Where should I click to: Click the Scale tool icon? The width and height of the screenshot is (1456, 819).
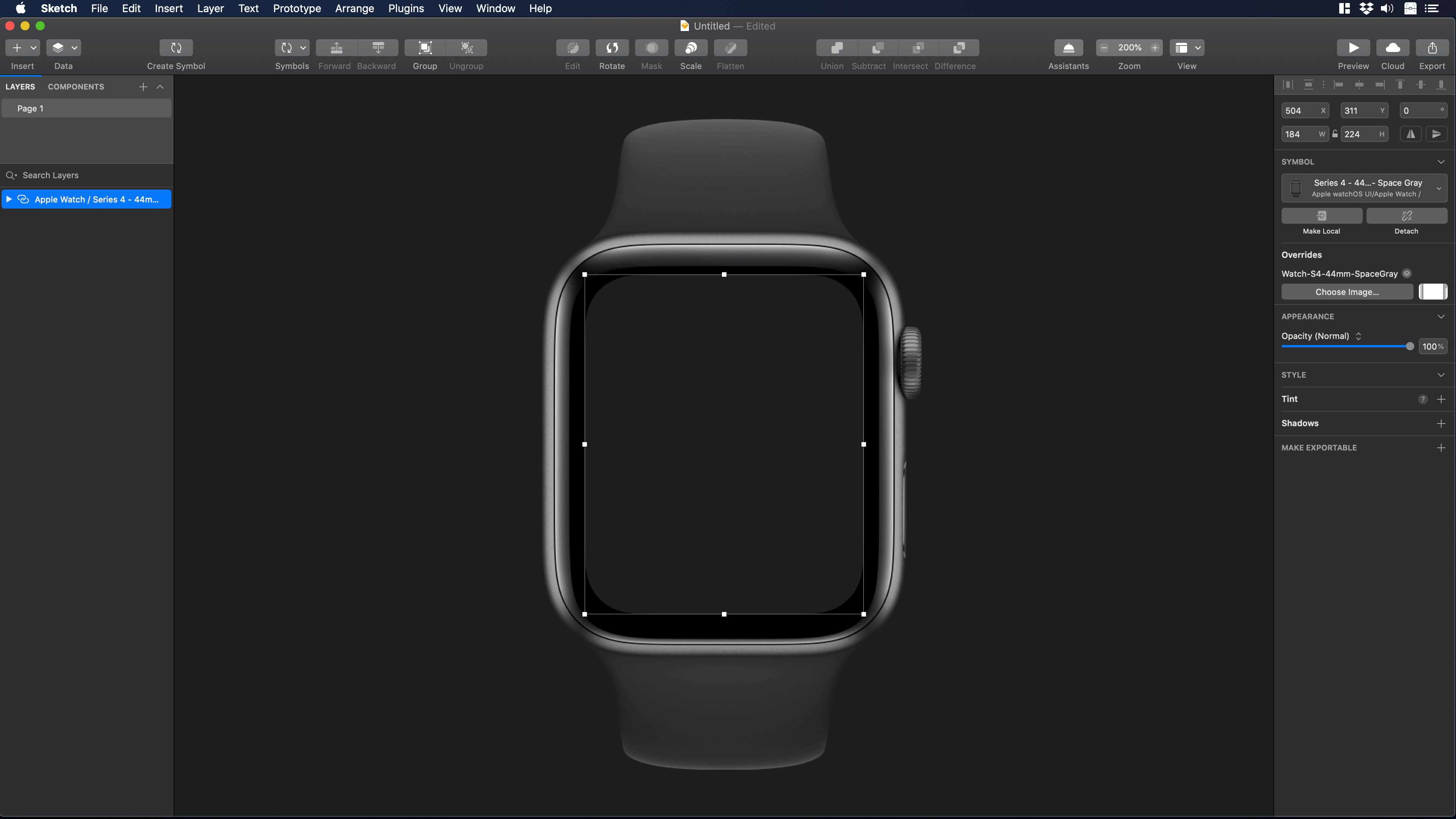(x=691, y=48)
